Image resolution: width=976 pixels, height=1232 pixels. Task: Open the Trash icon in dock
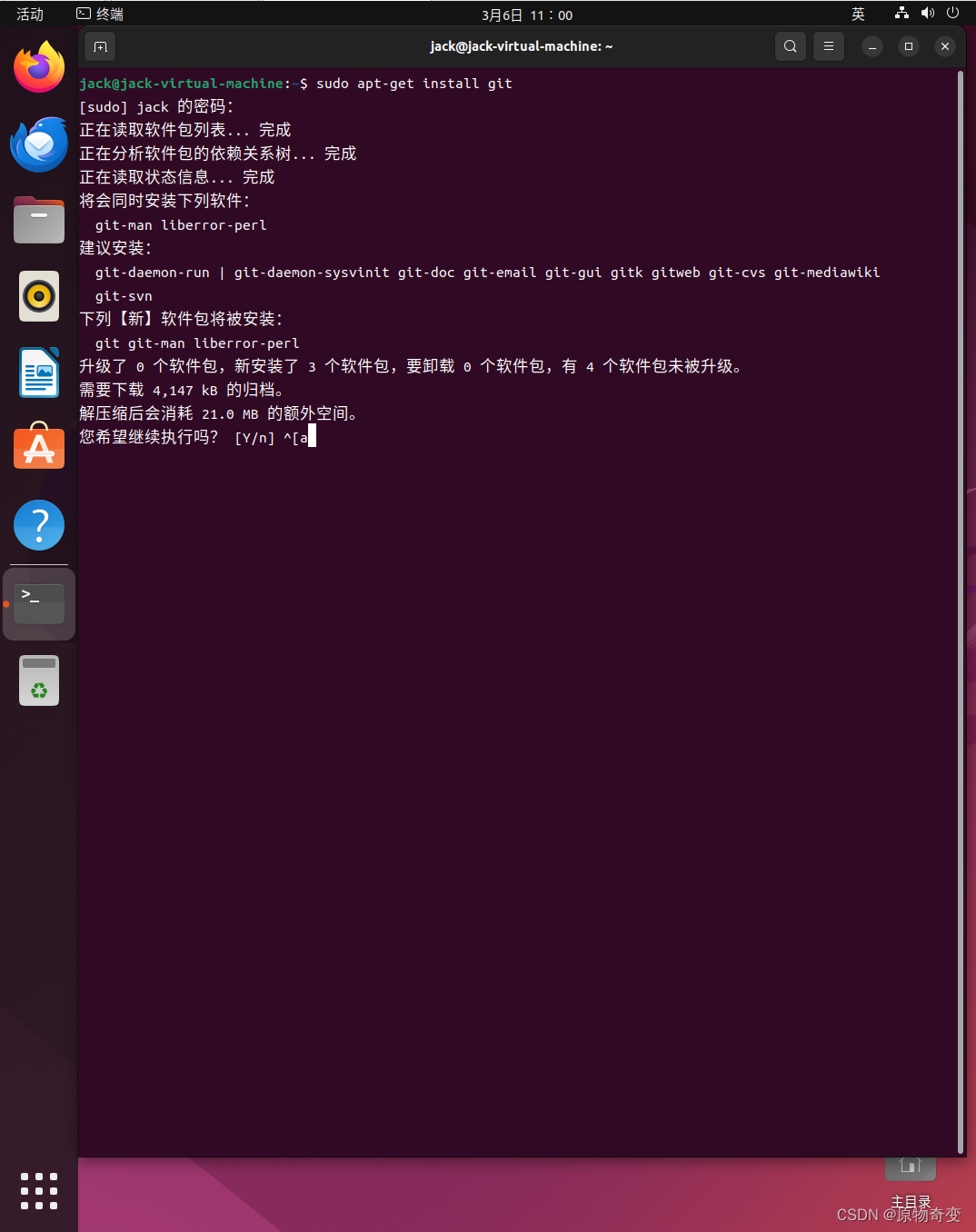click(x=39, y=681)
